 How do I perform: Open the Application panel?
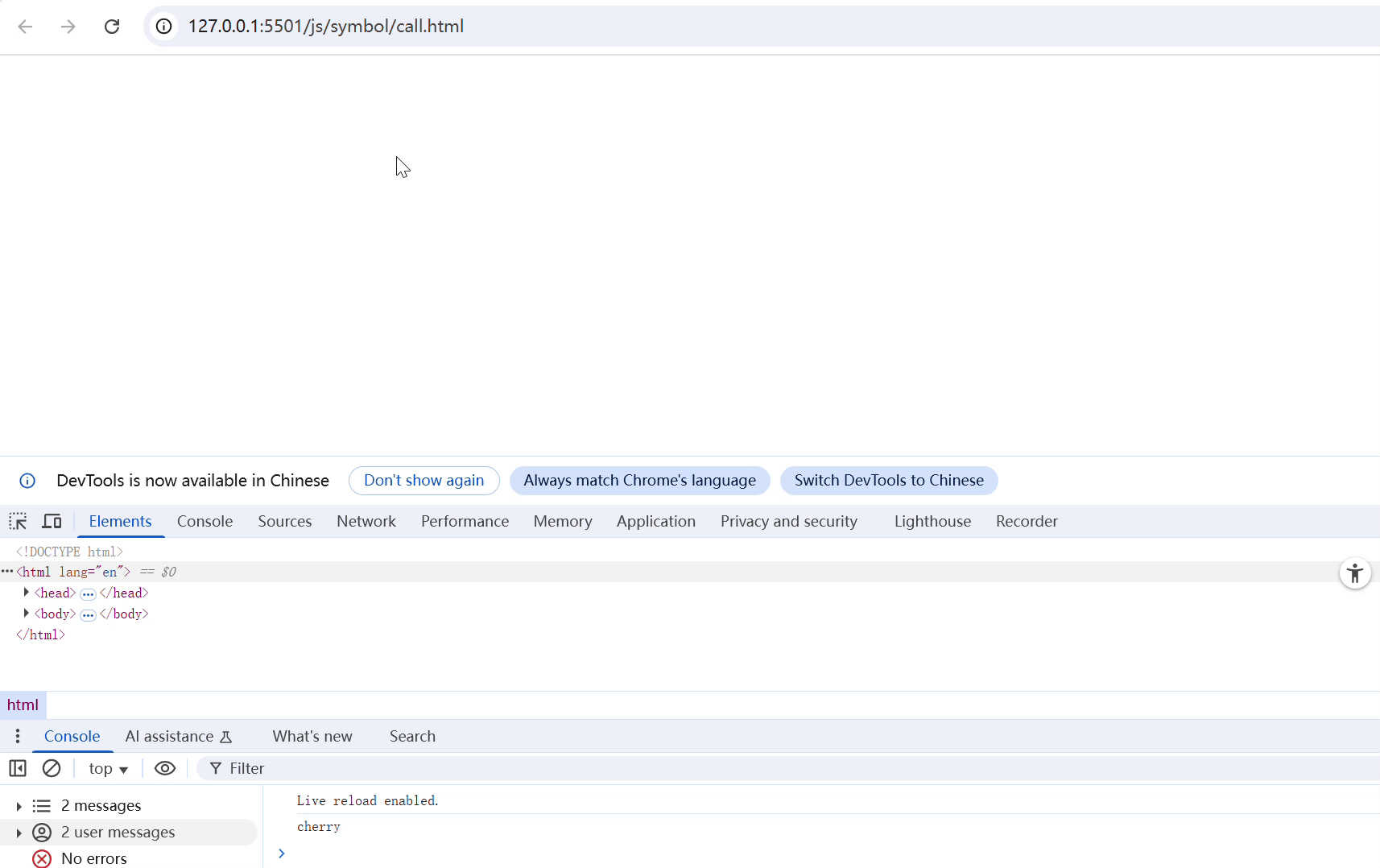[x=656, y=522]
